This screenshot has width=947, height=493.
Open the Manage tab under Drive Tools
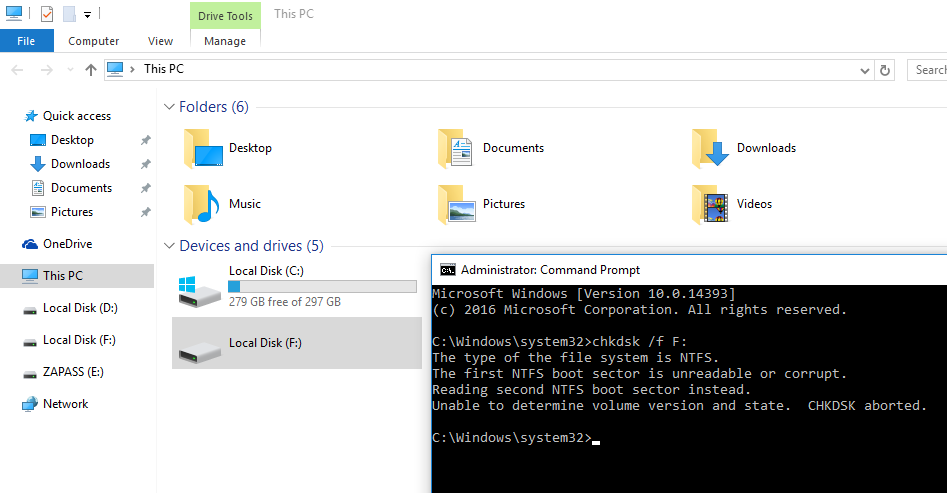224,41
